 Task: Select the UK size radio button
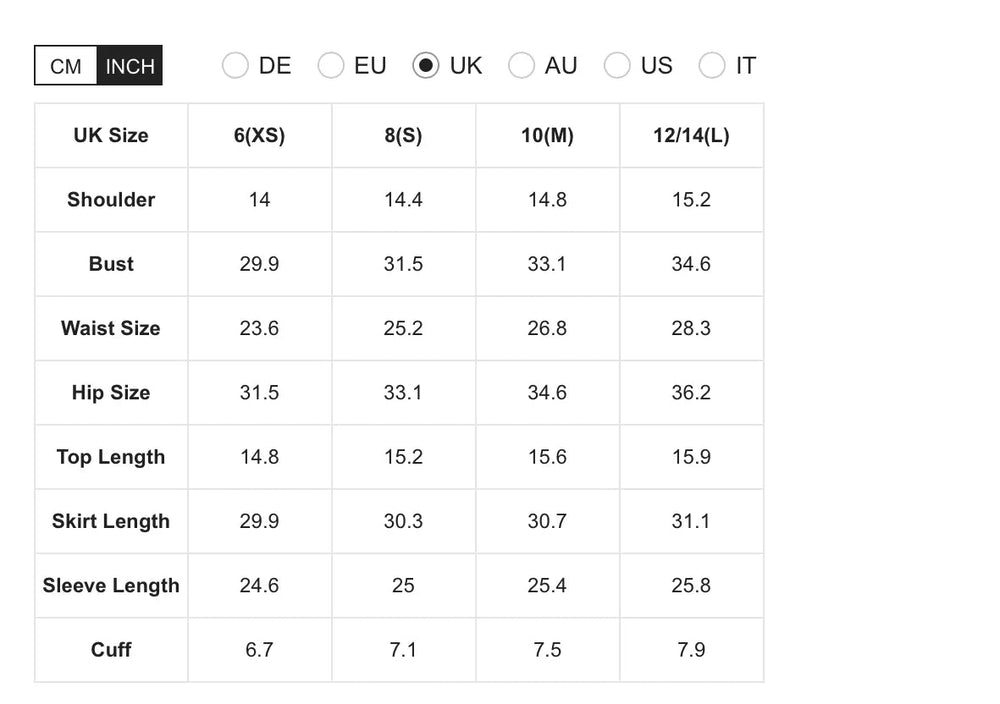tap(425, 65)
